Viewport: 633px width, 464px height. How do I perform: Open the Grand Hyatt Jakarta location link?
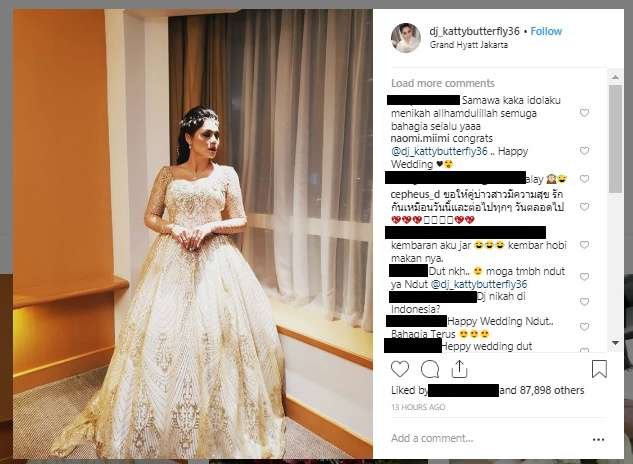click(x=468, y=45)
